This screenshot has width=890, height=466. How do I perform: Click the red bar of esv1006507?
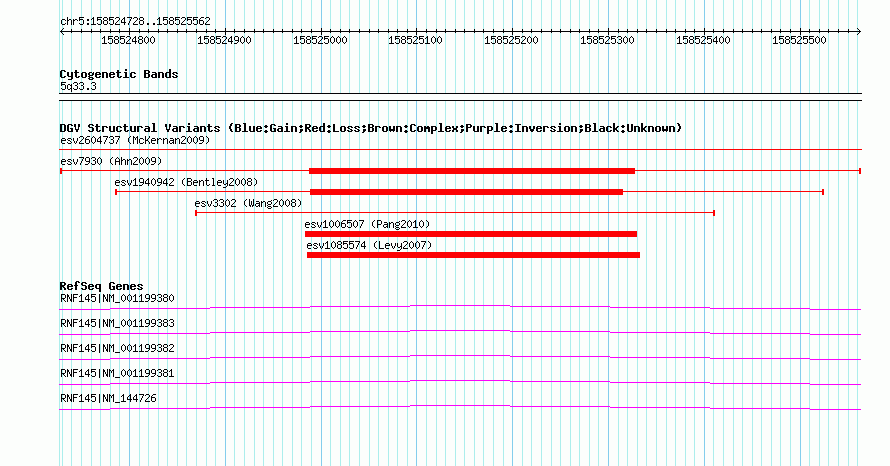pyautogui.click(x=471, y=234)
